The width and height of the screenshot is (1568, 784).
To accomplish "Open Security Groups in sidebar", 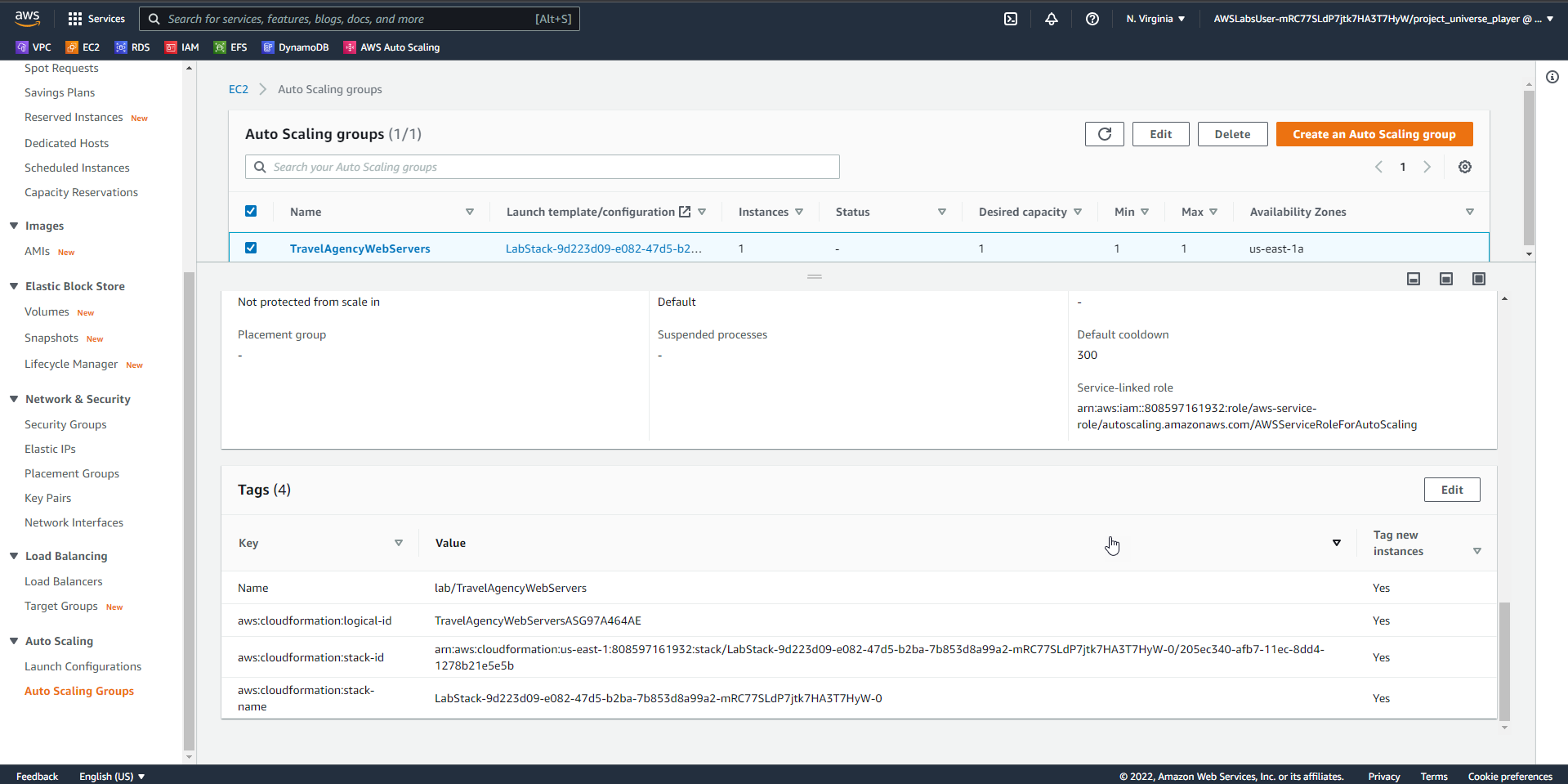I will 65,424.
